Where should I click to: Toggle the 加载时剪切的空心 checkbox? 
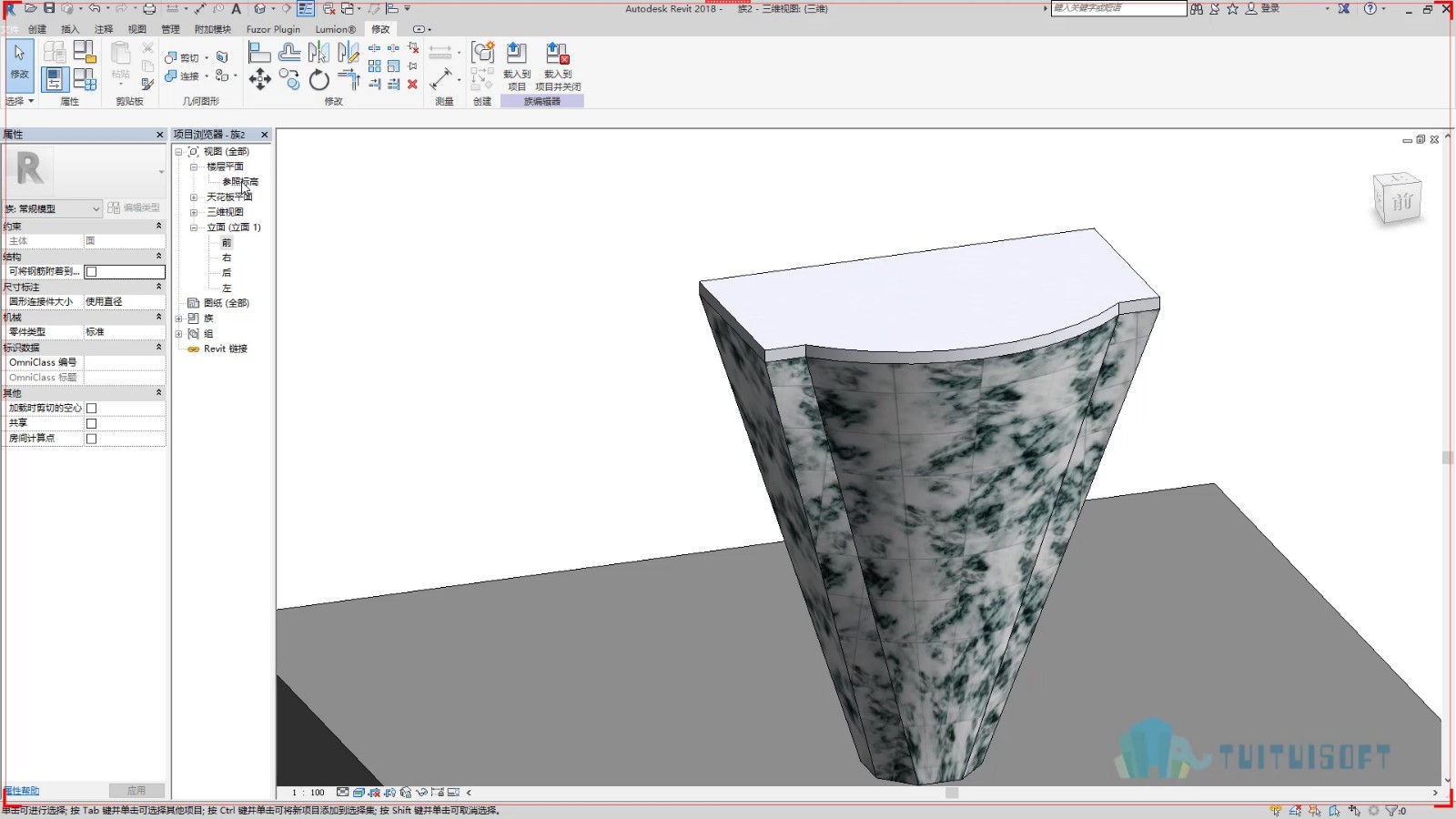click(x=91, y=408)
